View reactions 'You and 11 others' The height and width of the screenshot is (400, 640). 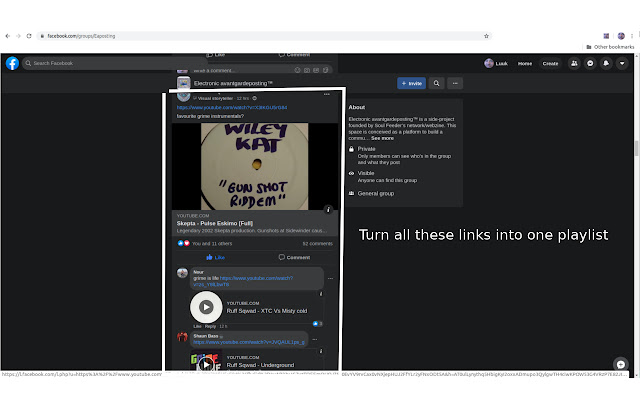212,244
